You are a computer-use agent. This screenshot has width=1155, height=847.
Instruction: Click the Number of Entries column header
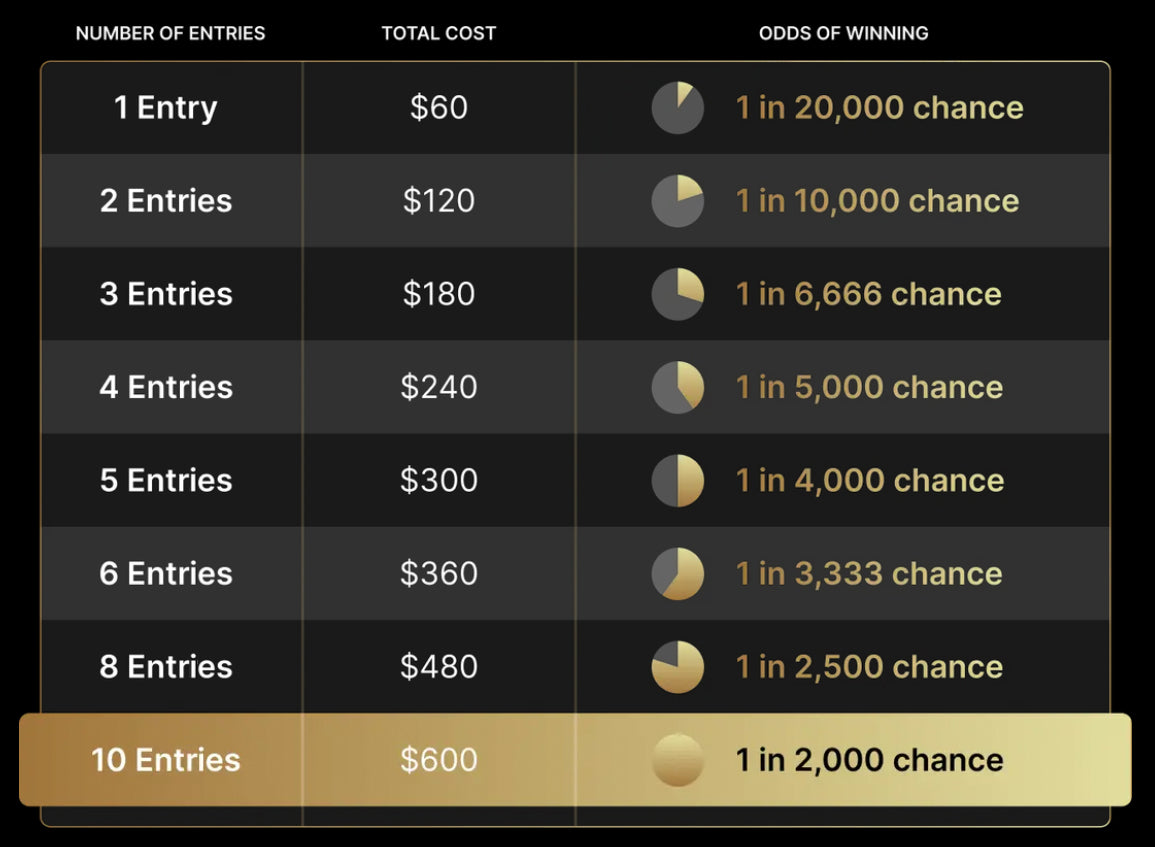pos(170,33)
